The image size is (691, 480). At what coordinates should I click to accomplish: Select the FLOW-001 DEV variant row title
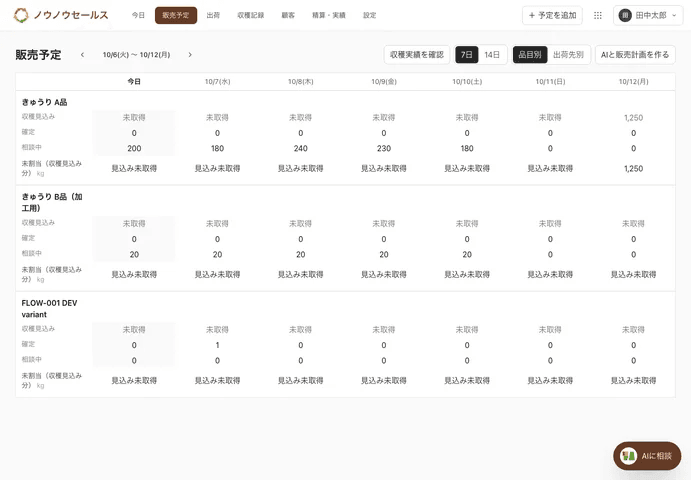tap(49, 309)
